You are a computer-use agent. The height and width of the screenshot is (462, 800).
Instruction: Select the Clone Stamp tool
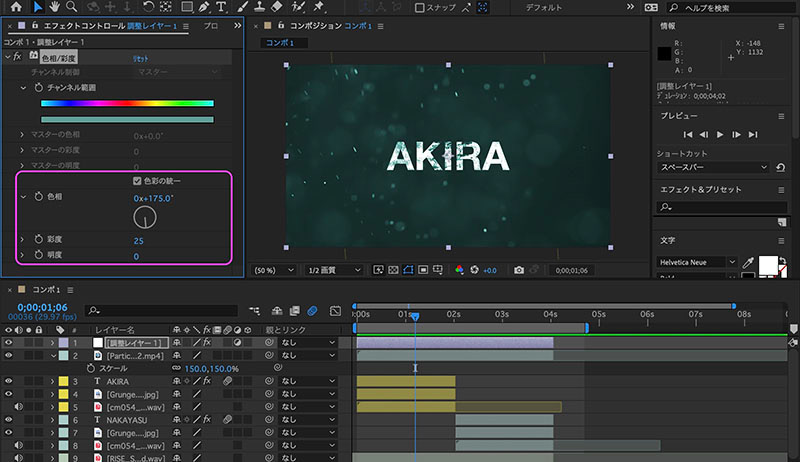pos(260,7)
